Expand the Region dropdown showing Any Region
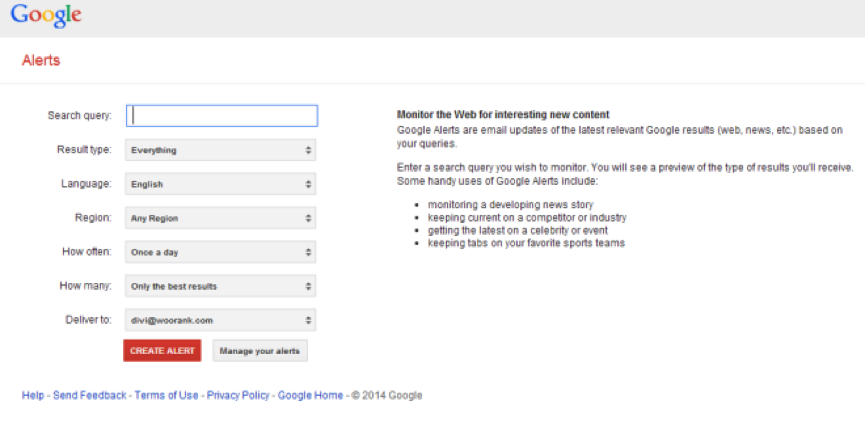Image resolution: width=865 pixels, height=432 pixels. (221, 218)
